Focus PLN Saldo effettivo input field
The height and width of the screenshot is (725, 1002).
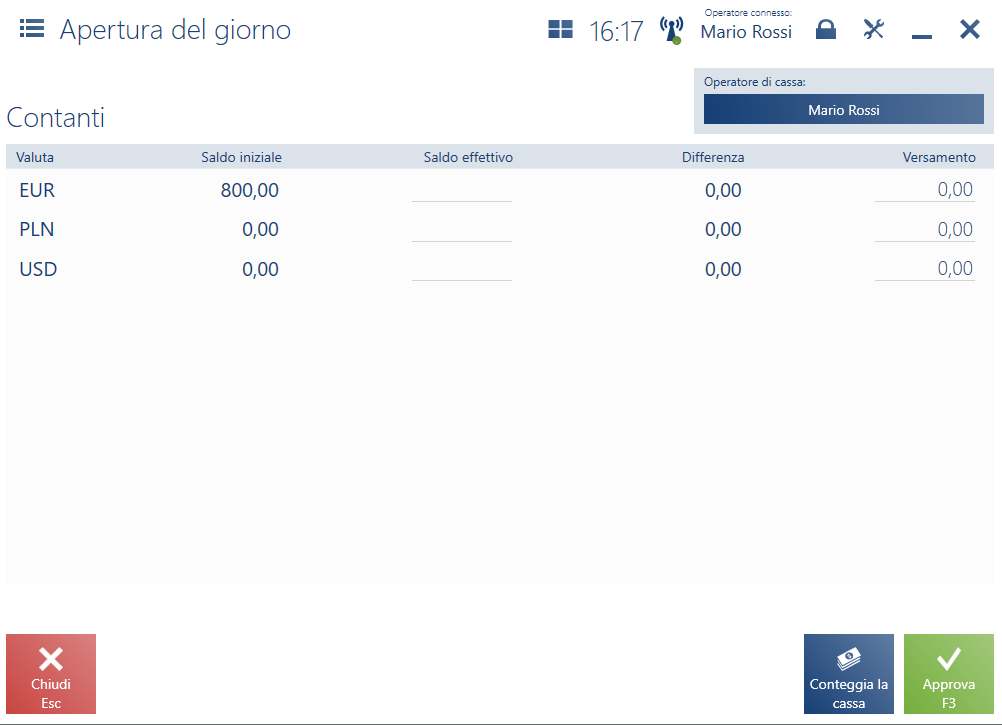click(x=461, y=229)
